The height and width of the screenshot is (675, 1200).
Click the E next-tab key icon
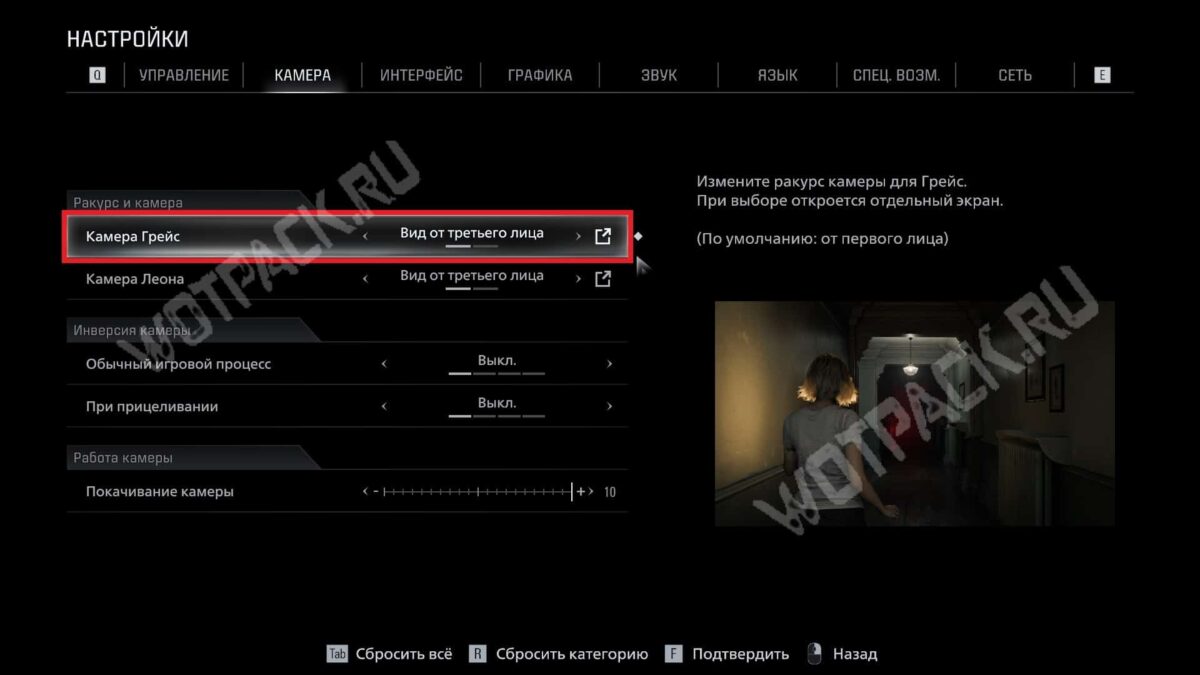pos(1102,75)
